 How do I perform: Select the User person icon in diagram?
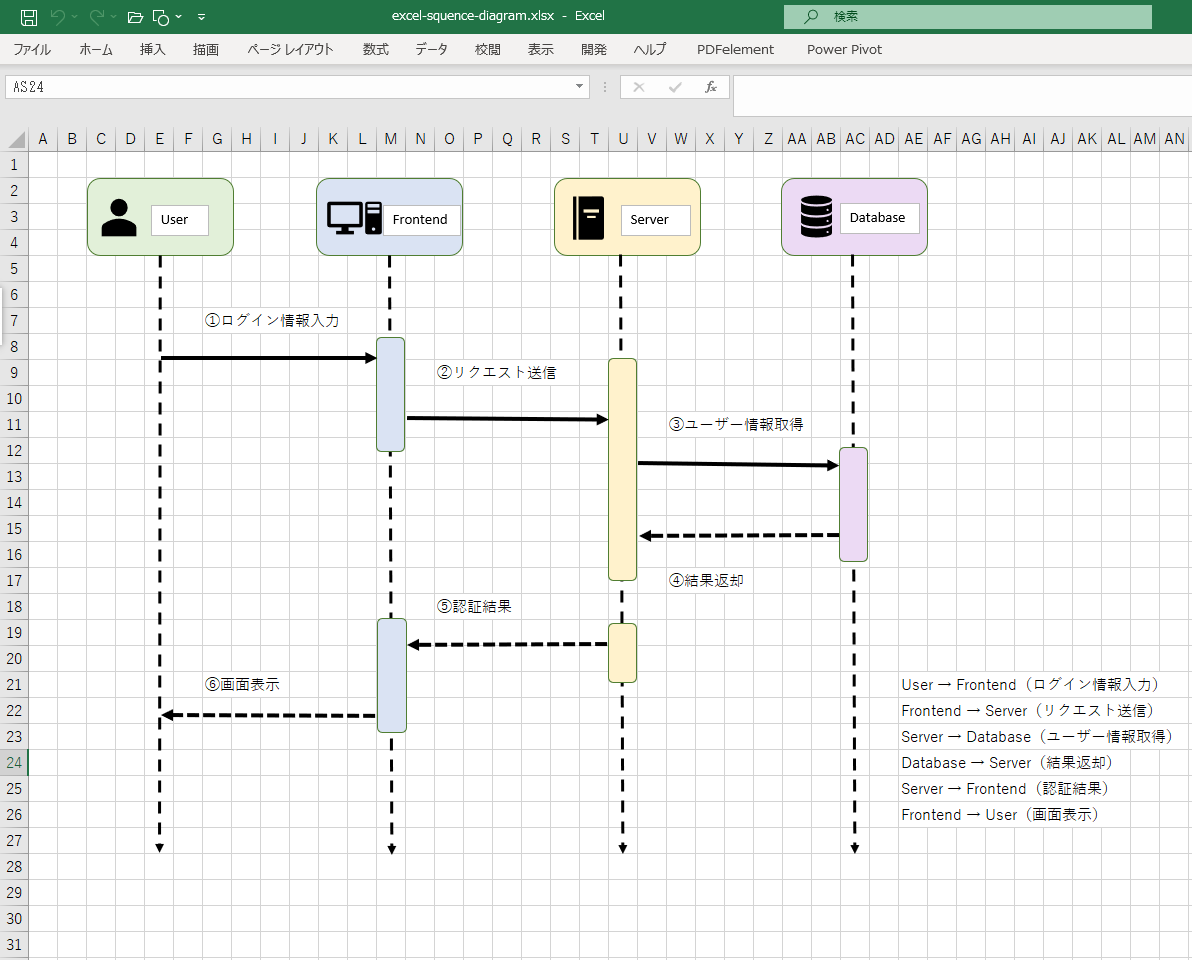tap(119, 218)
